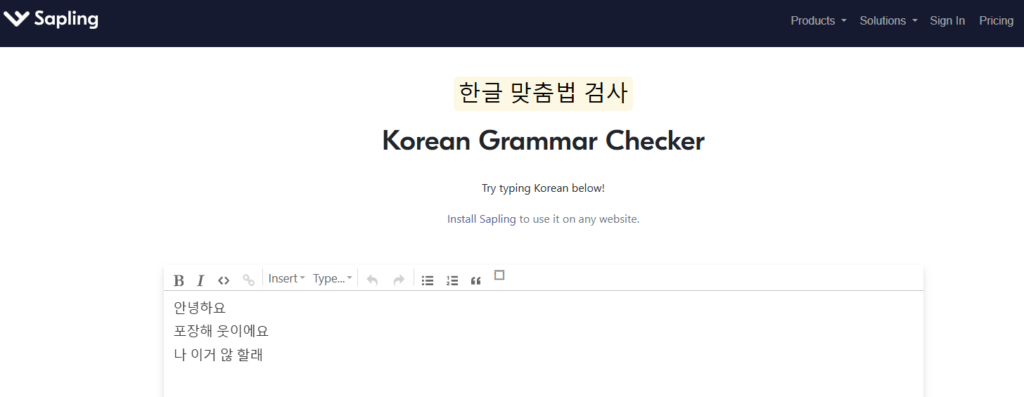Click the 'Korean Grammar Checker' heading
The height and width of the screenshot is (397, 1024).
543,141
